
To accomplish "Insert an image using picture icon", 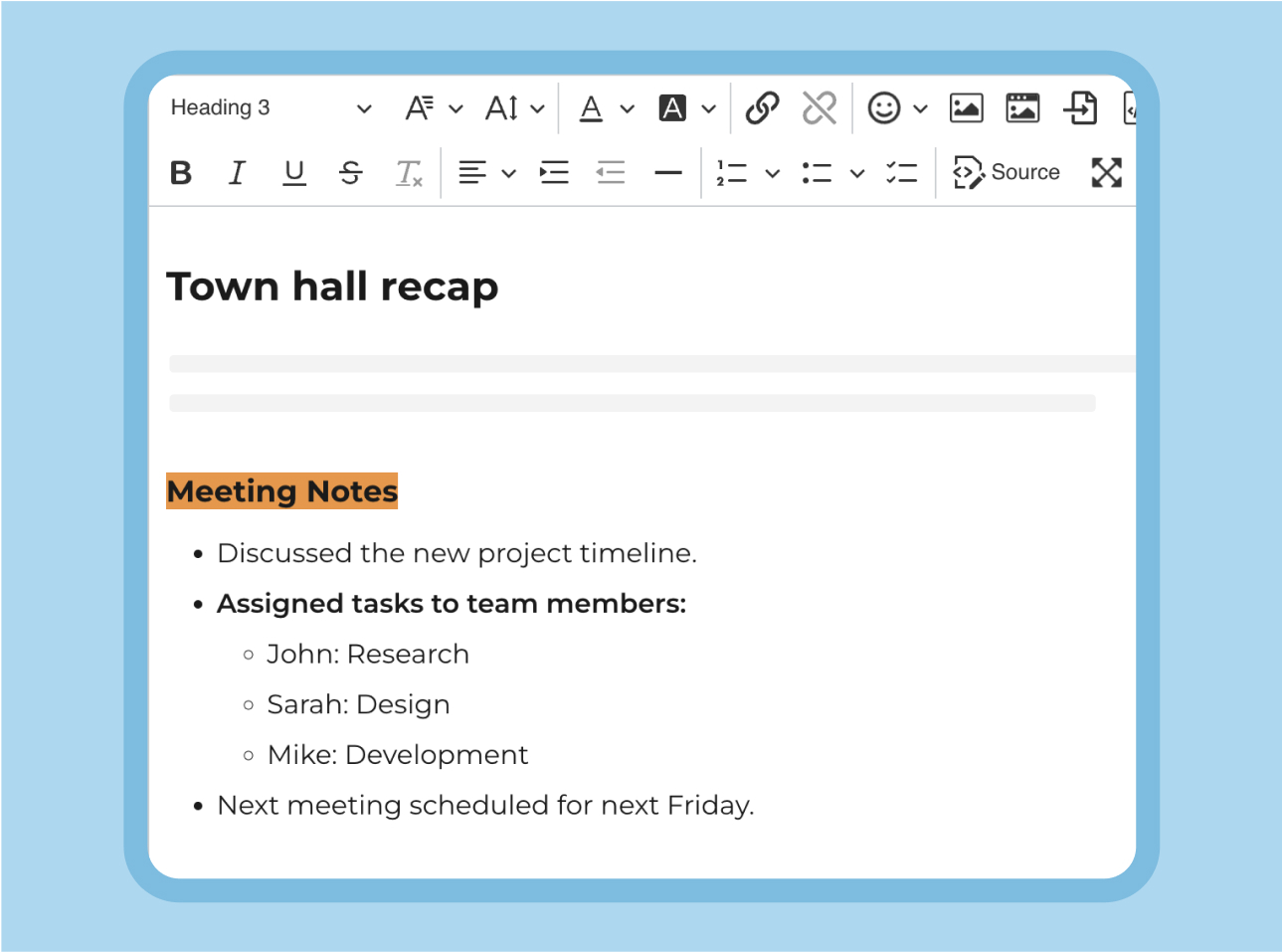I will (x=966, y=107).
